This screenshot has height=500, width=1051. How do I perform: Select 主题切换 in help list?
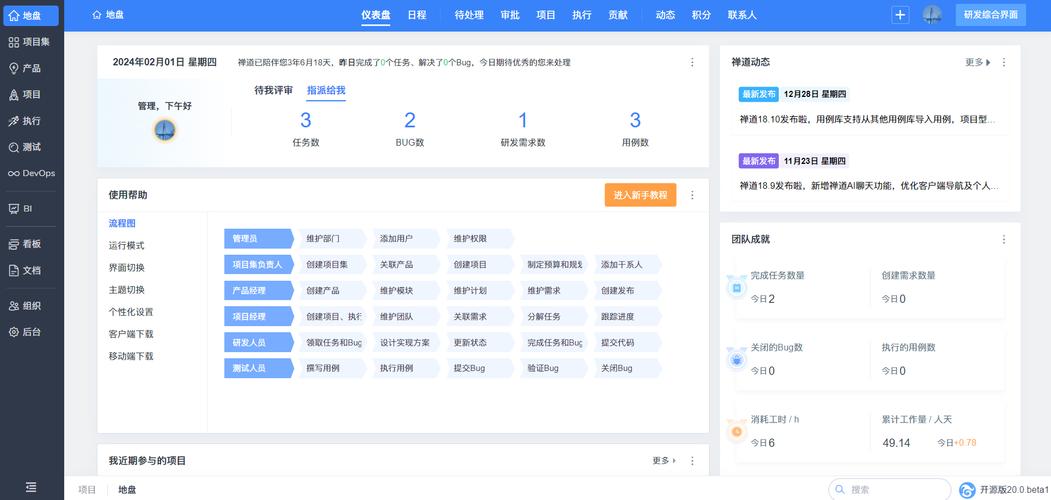point(127,290)
